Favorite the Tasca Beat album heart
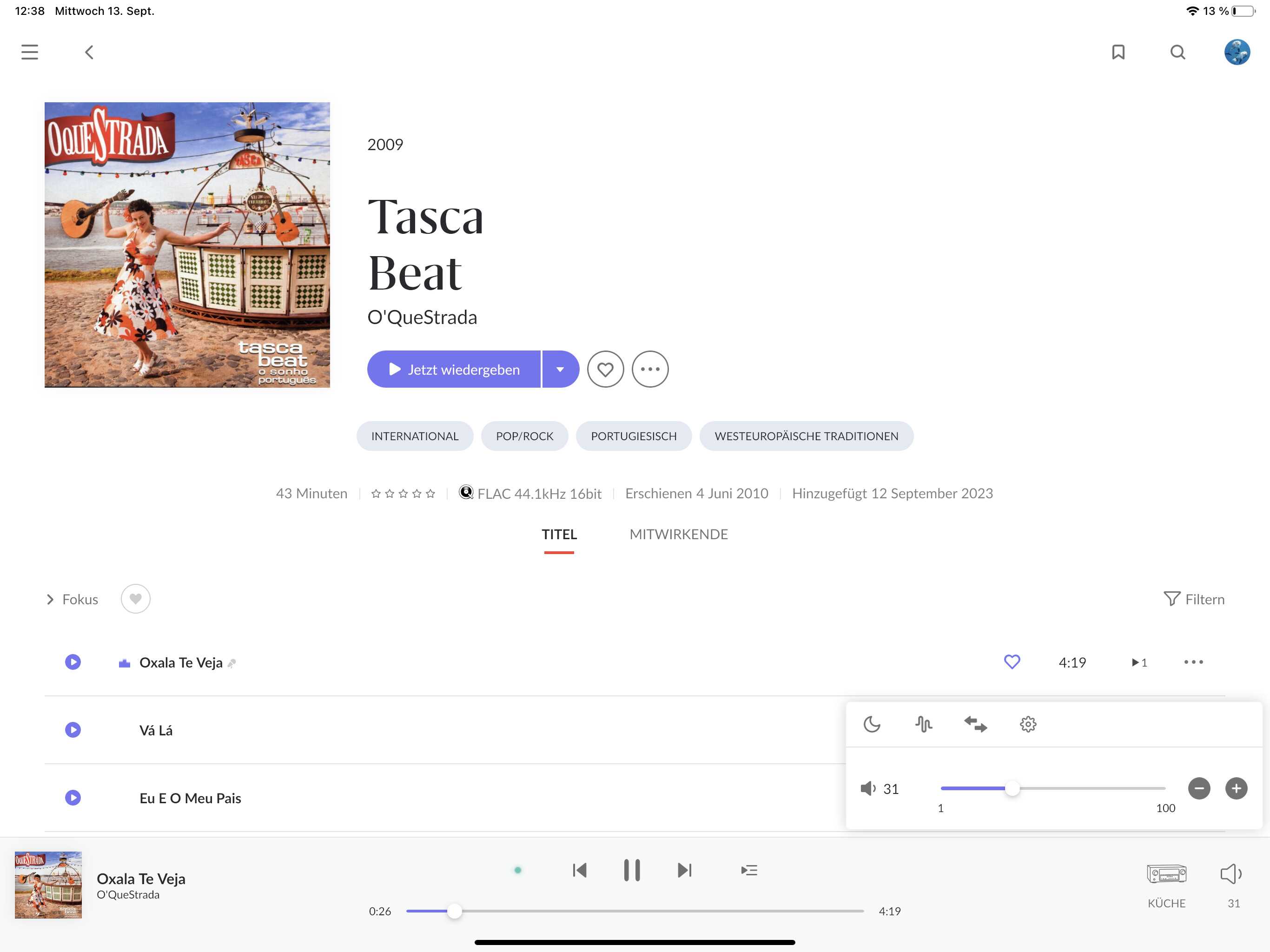 coord(605,369)
